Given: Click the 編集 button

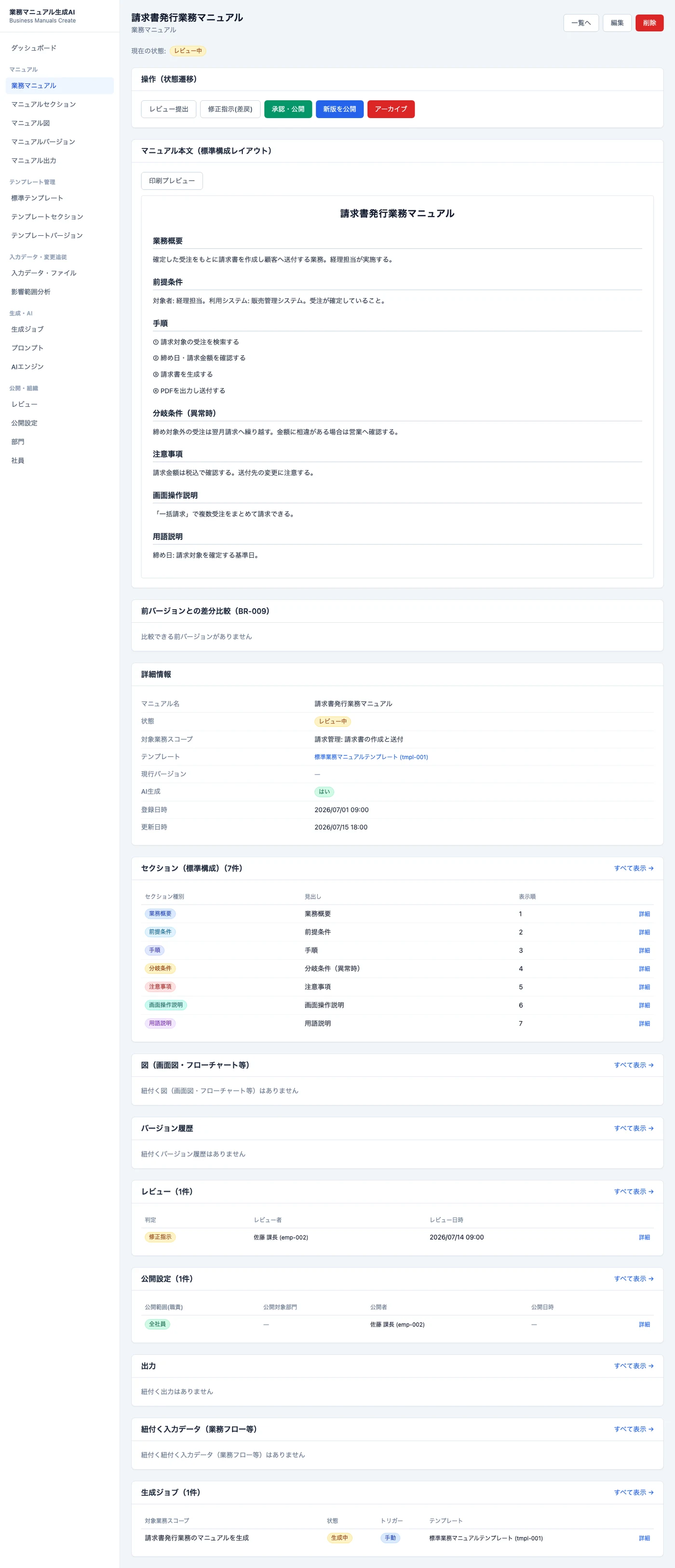Looking at the screenshot, I should point(617,23).
